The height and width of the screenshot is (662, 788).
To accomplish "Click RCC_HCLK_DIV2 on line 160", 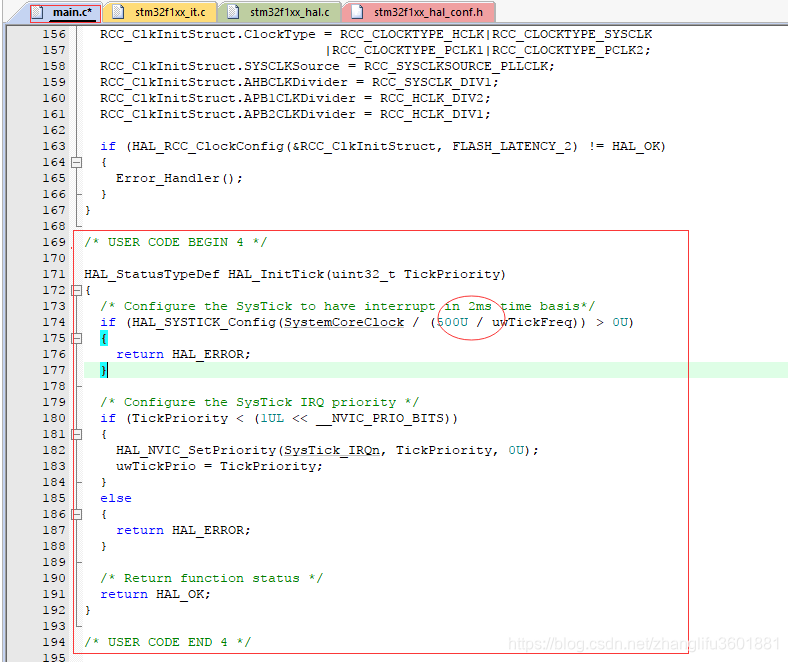I will [x=432, y=99].
